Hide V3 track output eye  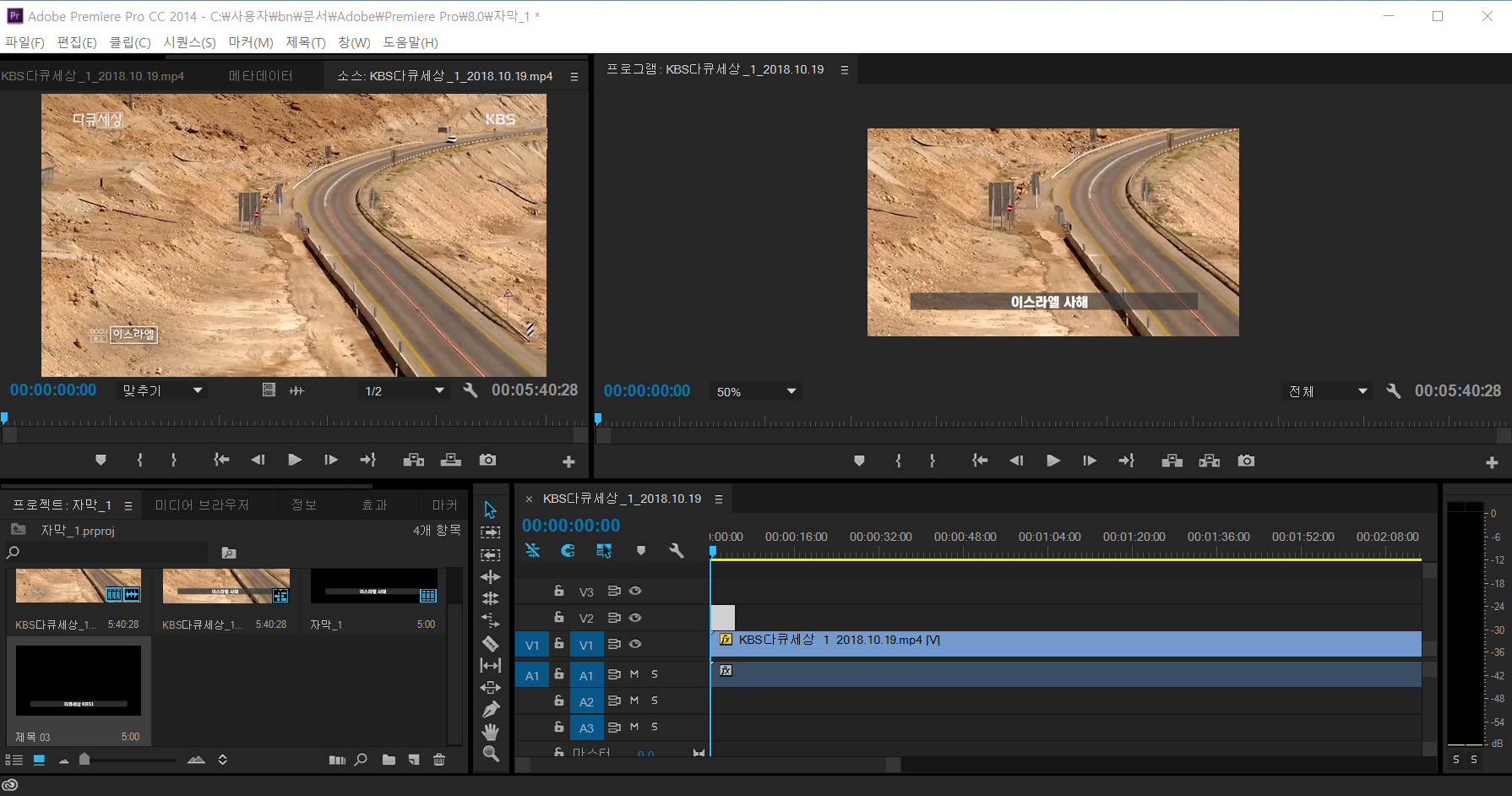coord(635,591)
